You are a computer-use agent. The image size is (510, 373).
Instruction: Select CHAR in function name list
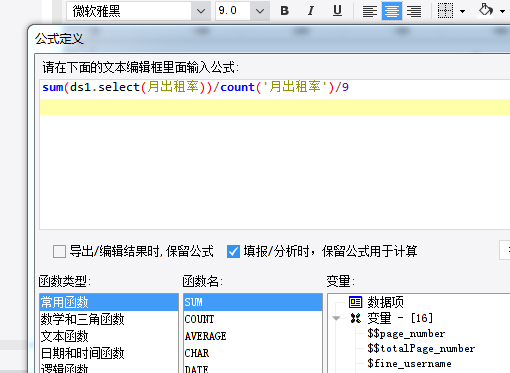pyautogui.click(x=253, y=353)
